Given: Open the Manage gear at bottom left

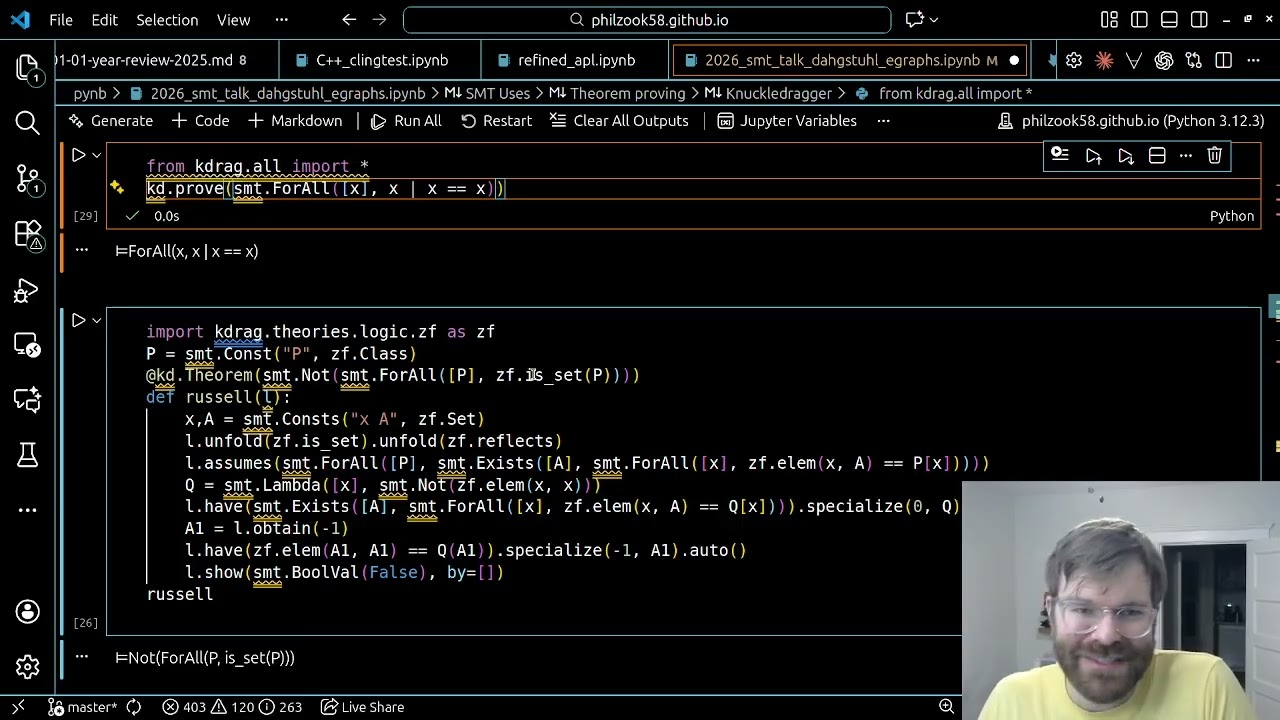Looking at the screenshot, I should pyautogui.click(x=27, y=666).
